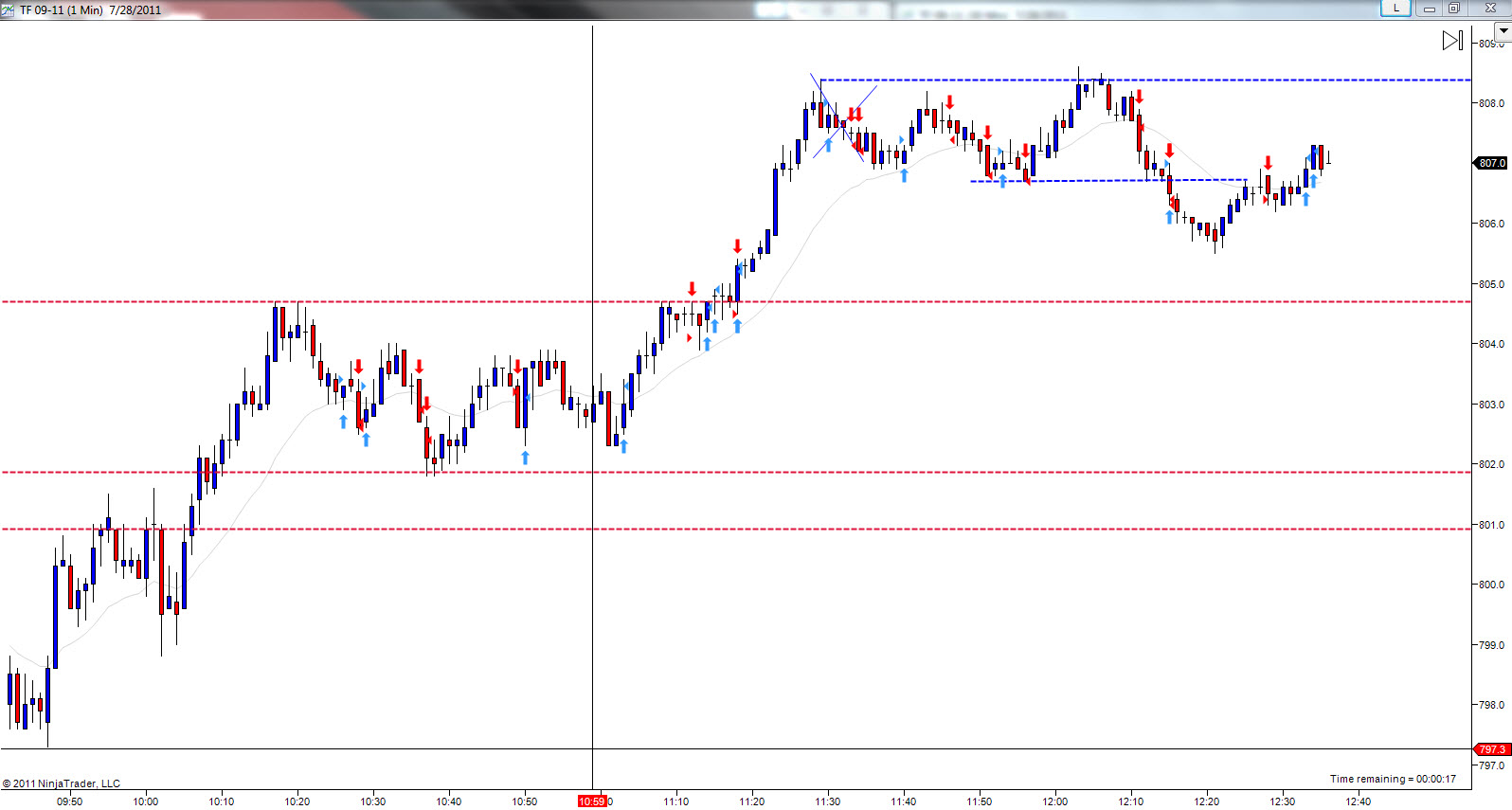Click the 798.0 price axis label
Image resolution: width=1512 pixels, height=810 pixels.
pos(1491,705)
